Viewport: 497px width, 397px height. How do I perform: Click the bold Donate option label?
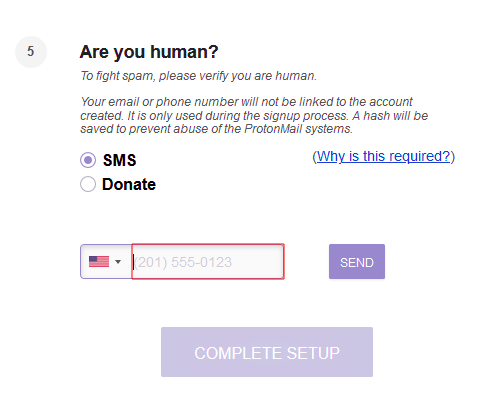129,184
